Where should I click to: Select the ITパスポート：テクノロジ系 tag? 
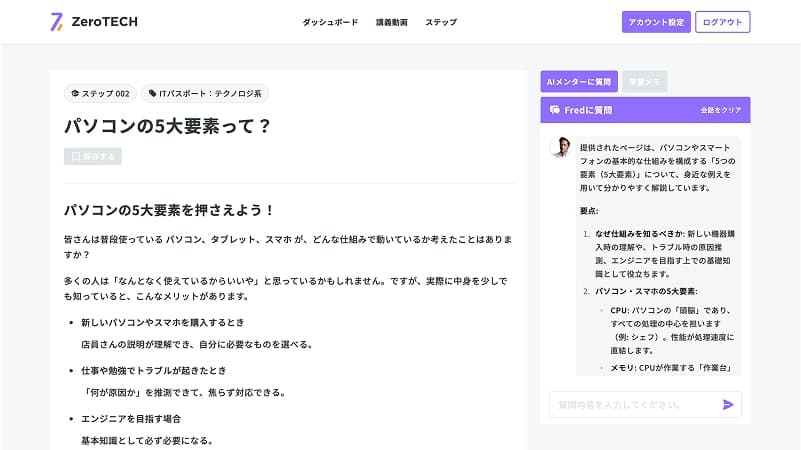205,94
